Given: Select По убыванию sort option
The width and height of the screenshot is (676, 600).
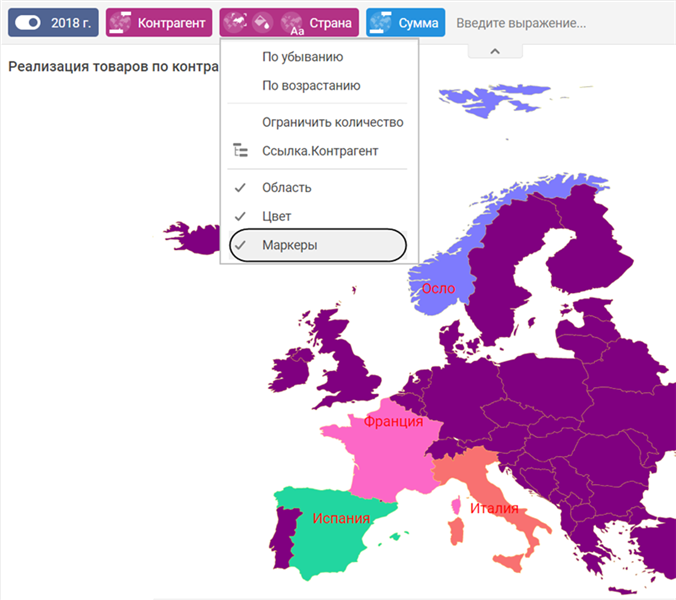Looking at the screenshot, I should (x=302, y=57).
